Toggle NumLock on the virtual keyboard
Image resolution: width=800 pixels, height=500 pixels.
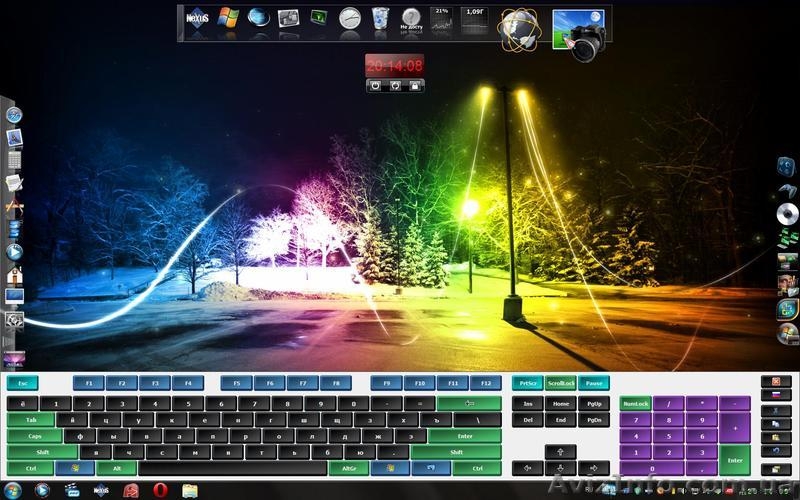pos(635,404)
